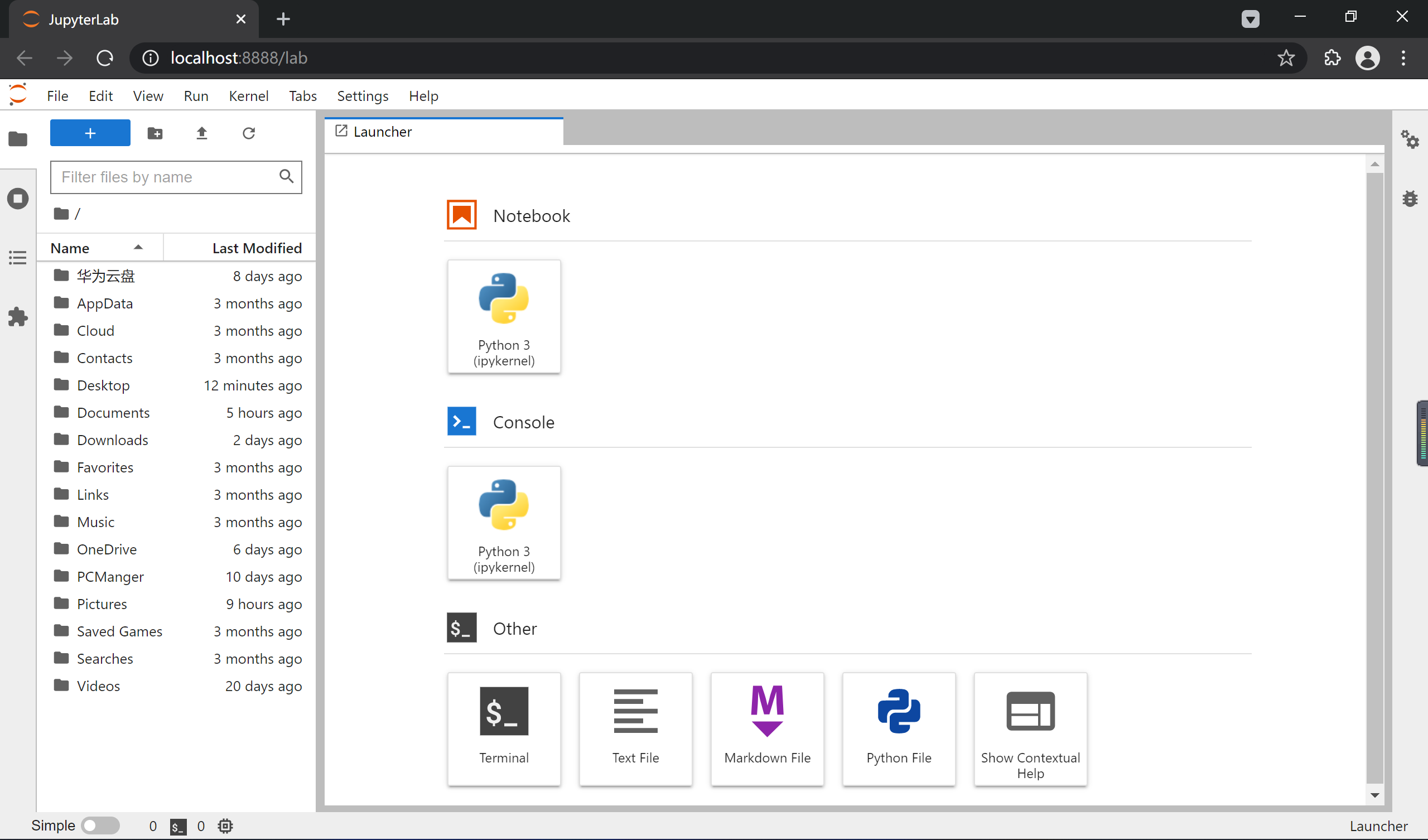The width and height of the screenshot is (1428, 840).
Task: Open the Table of Contents panel
Action: [x=17, y=258]
